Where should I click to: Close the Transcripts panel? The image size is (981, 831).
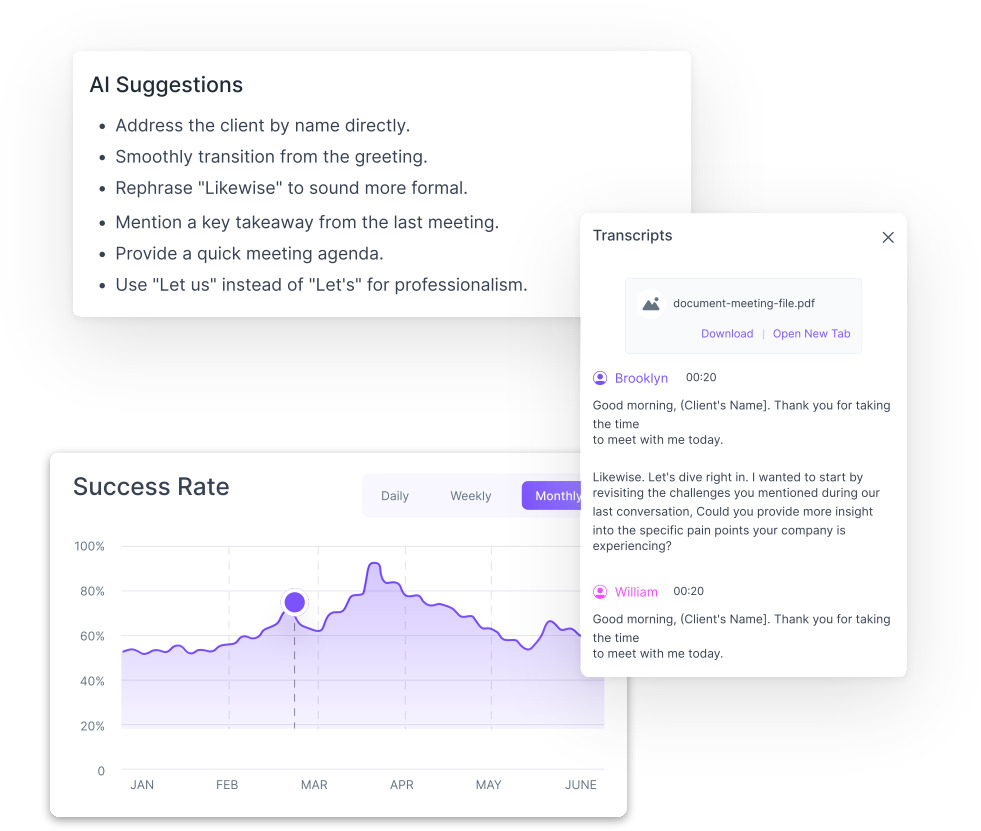coord(888,238)
